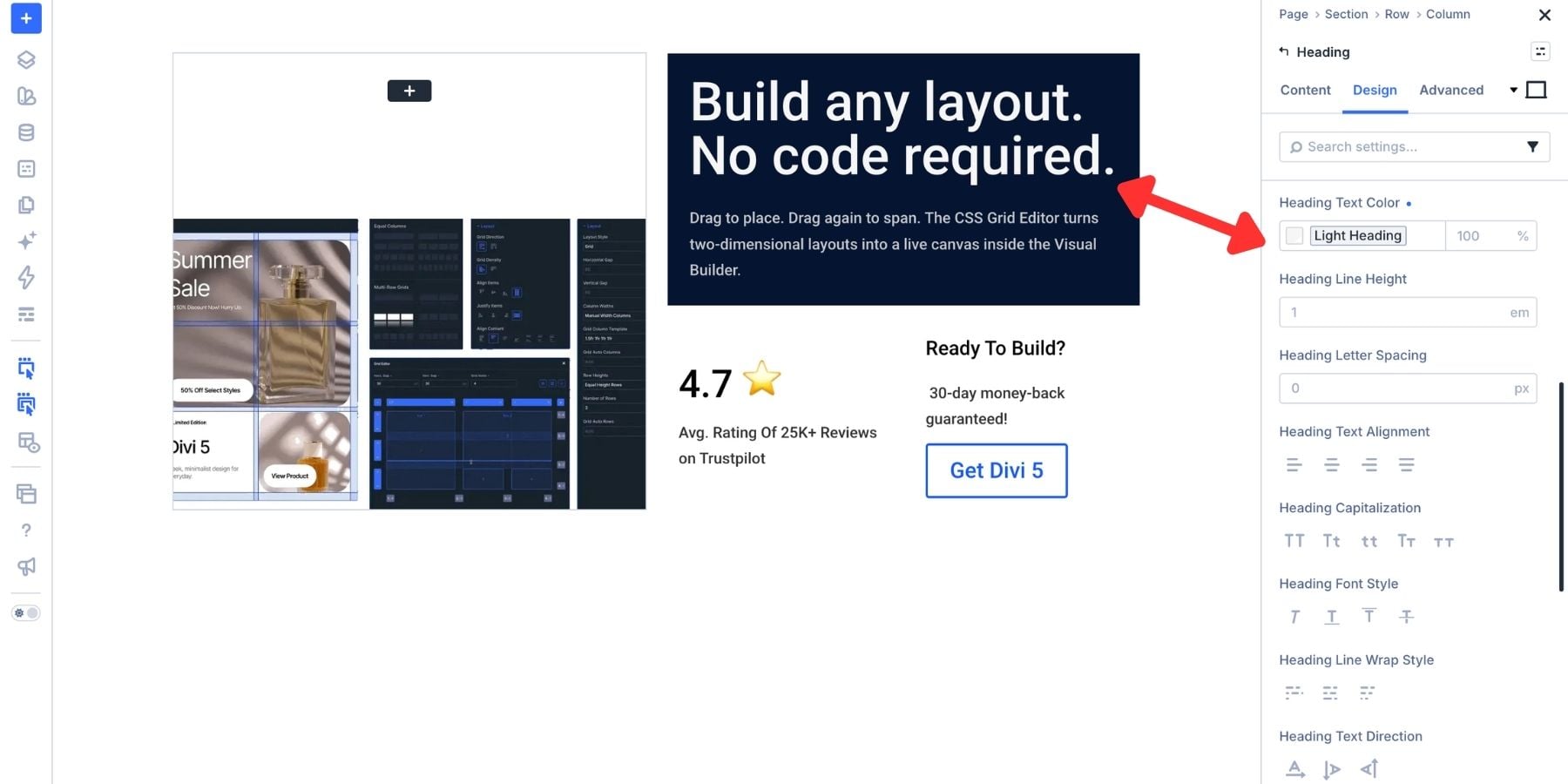Click the square responsive view icon beside Advanced
This screenshot has width=1568, height=784.
click(x=1537, y=90)
